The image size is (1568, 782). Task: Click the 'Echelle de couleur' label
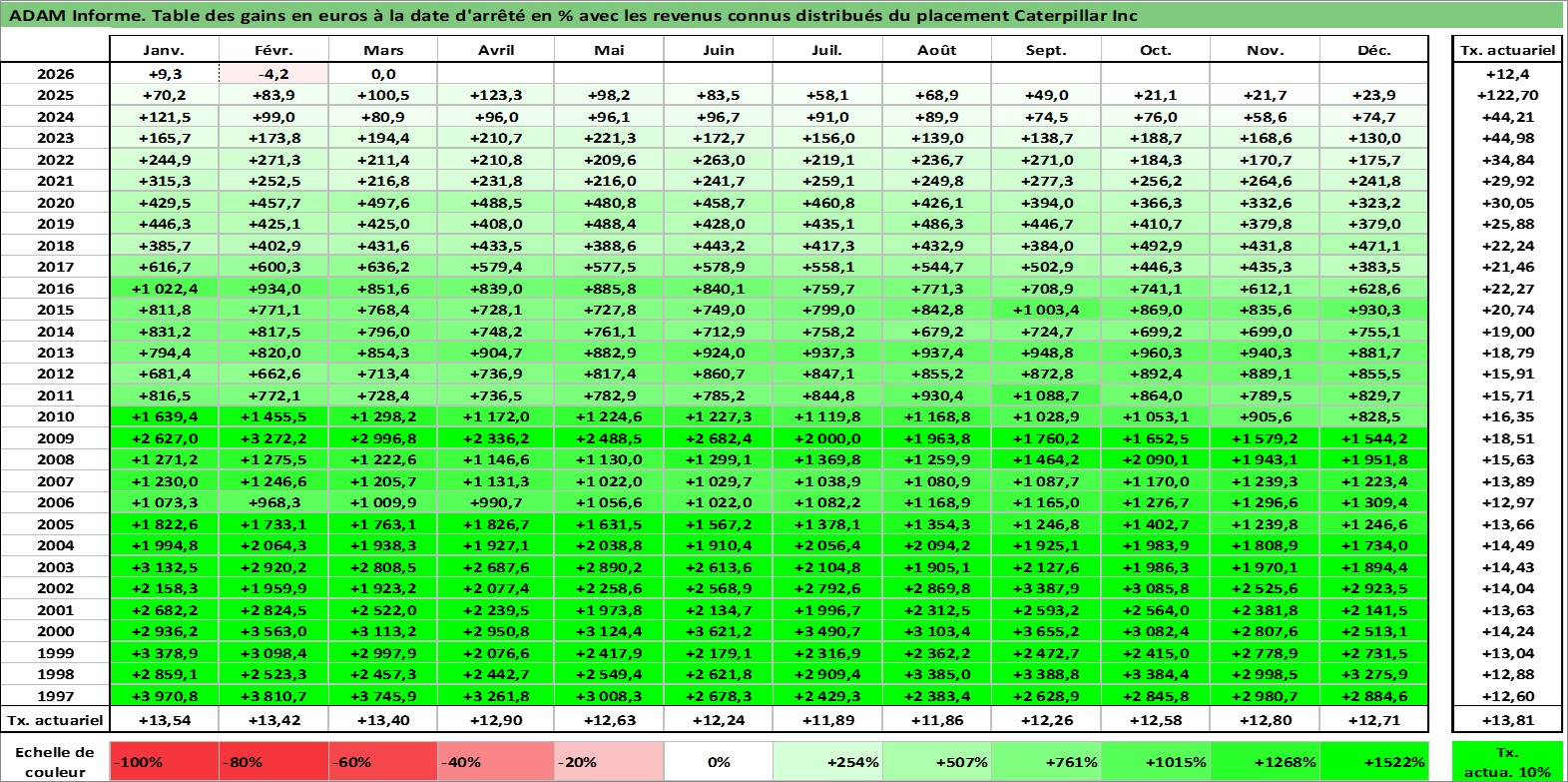[55, 761]
